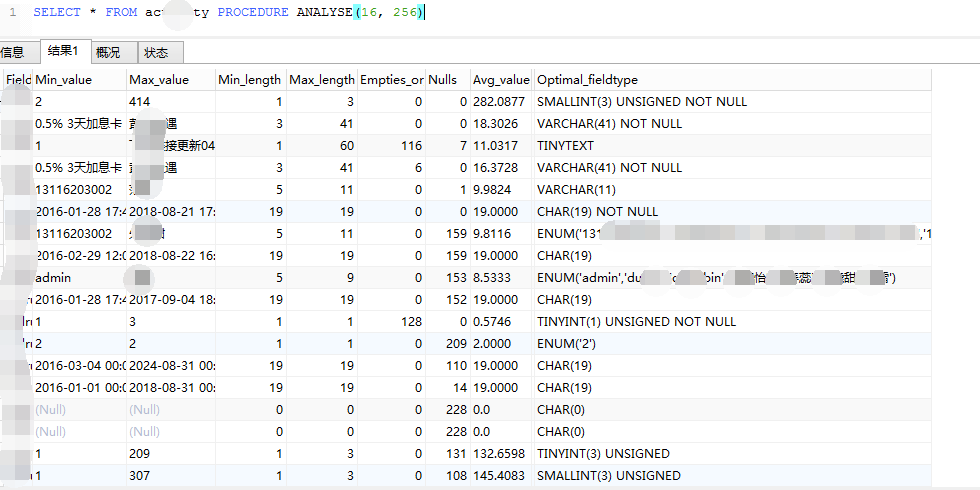980x490 pixels.
Task: Select the Max_value 2024-08-31 cell
Action: [171, 365]
